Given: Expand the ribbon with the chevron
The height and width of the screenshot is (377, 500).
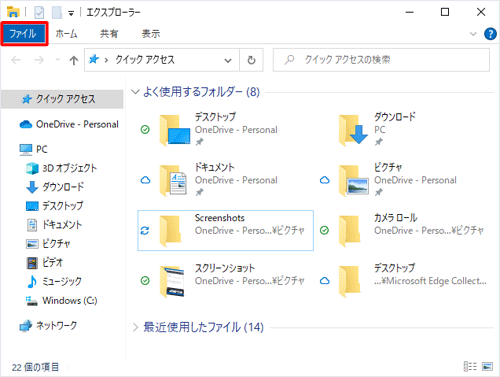Looking at the screenshot, I should click(473, 34).
